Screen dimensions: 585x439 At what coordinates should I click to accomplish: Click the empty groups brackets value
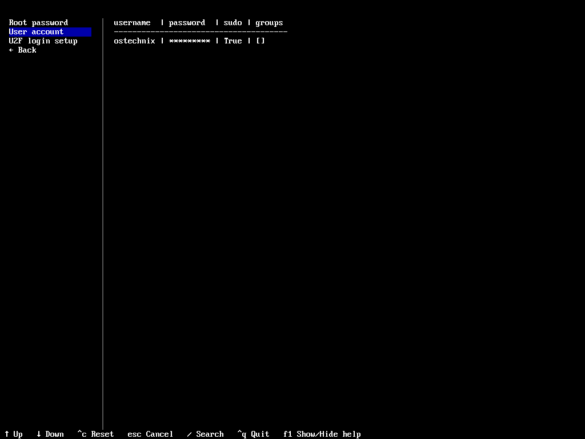[x=260, y=41]
